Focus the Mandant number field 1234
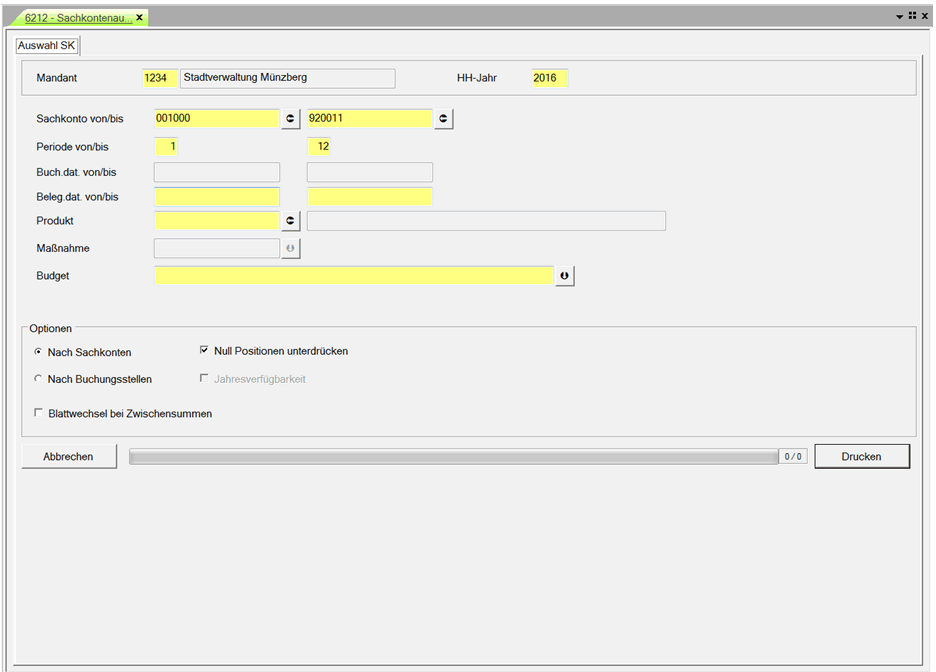Viewport: 936px width, 672px height. coord(160,78)
